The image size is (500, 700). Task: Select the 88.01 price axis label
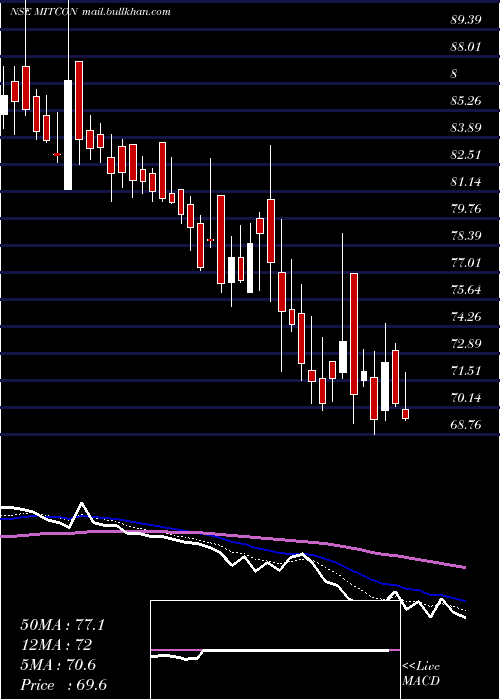tap(466, 46)
